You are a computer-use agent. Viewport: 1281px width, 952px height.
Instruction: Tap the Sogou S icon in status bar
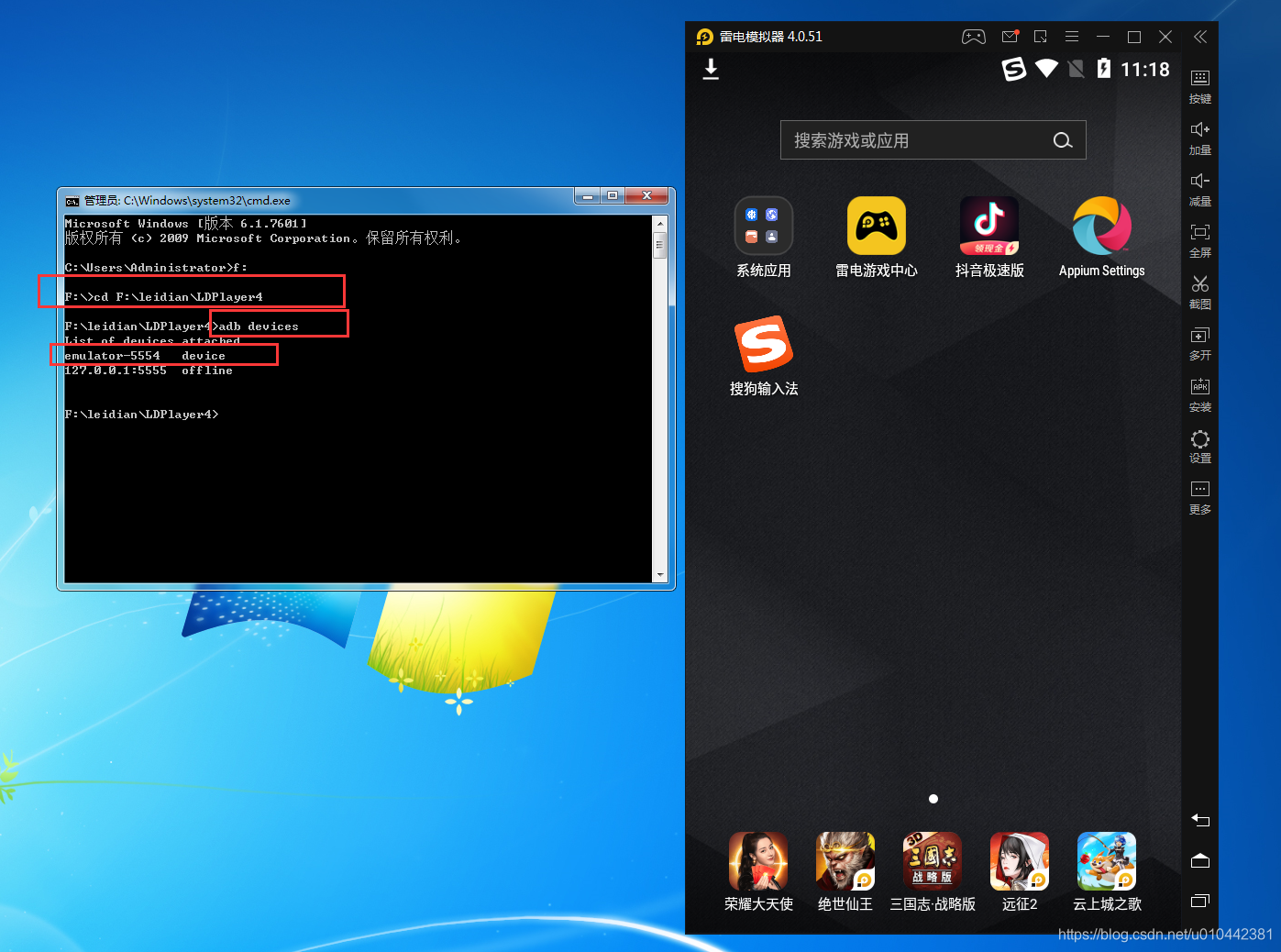pos(1013,69)
